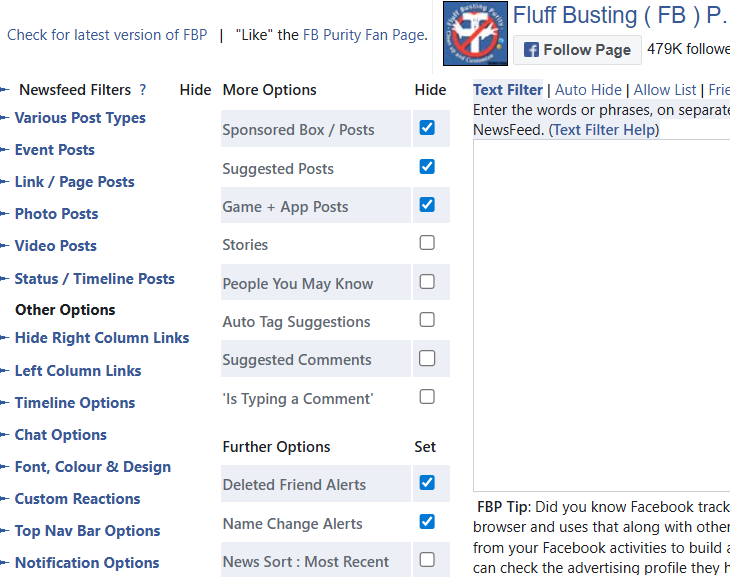
Task: Open the FB Purity Fan Page link
Action: 364,35
